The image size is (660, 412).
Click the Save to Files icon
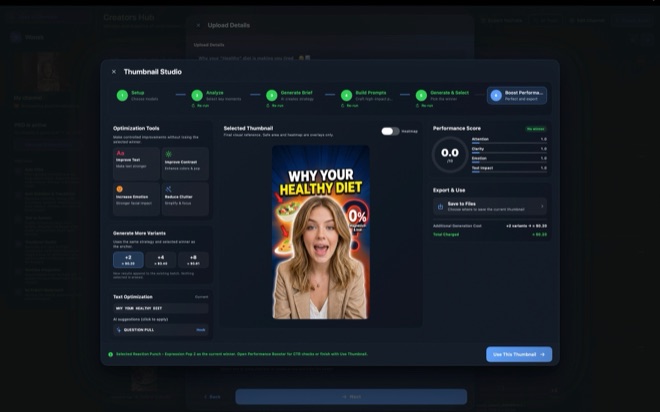(440, 207)
